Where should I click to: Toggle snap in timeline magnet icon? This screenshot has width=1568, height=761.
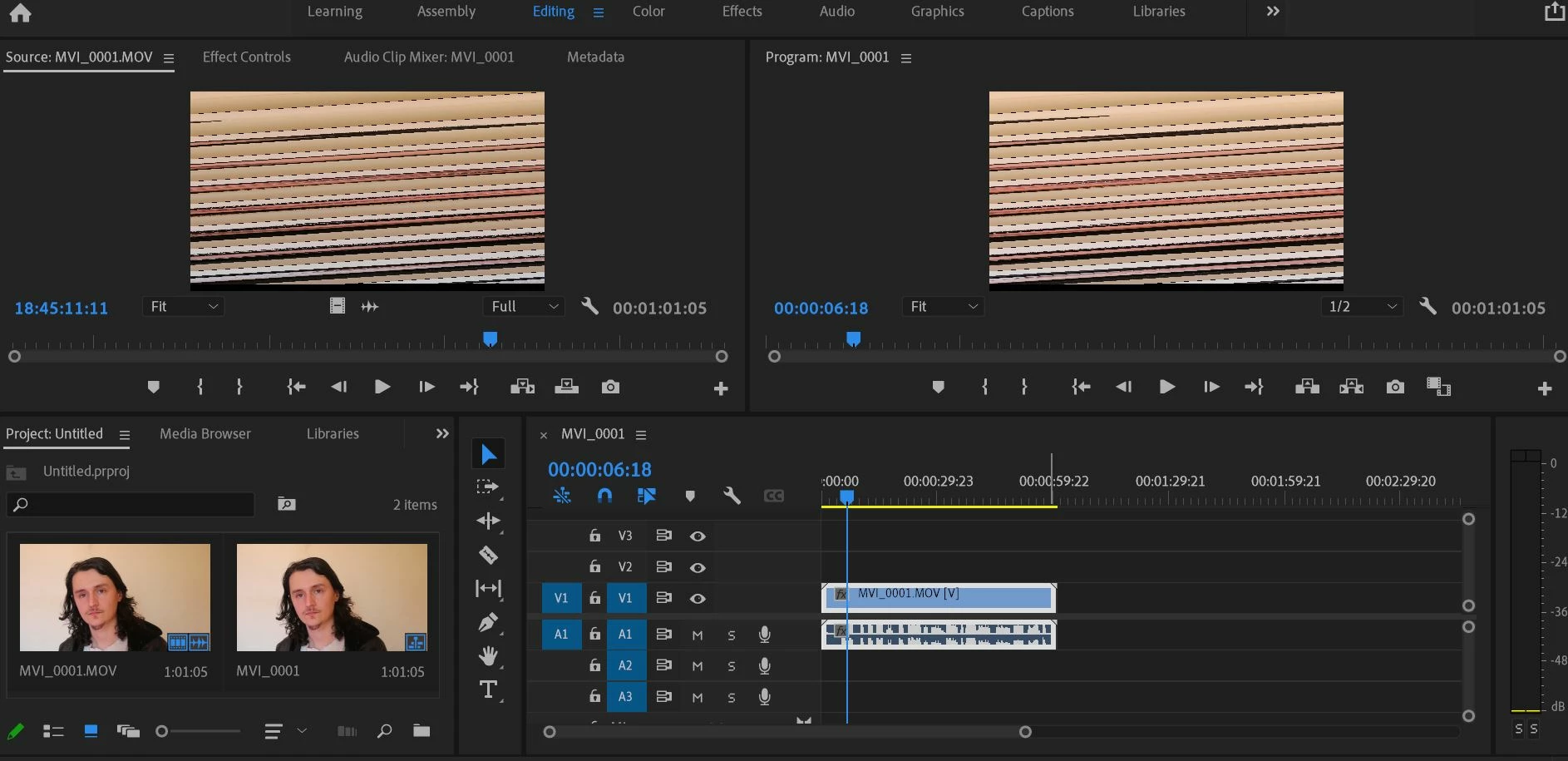(x=604, y=496)
